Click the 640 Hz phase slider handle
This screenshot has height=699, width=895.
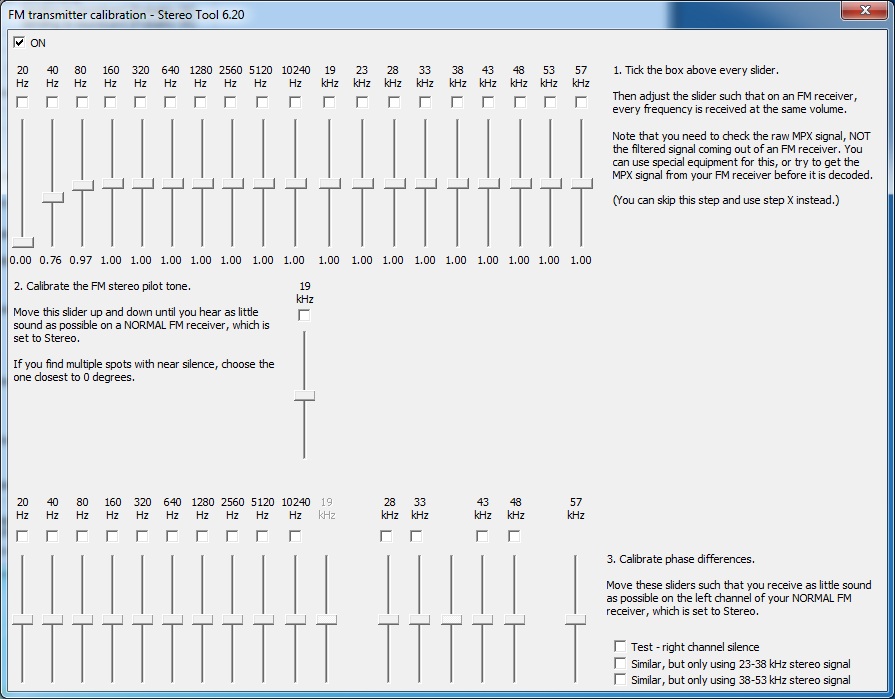[x=172, y=620]
